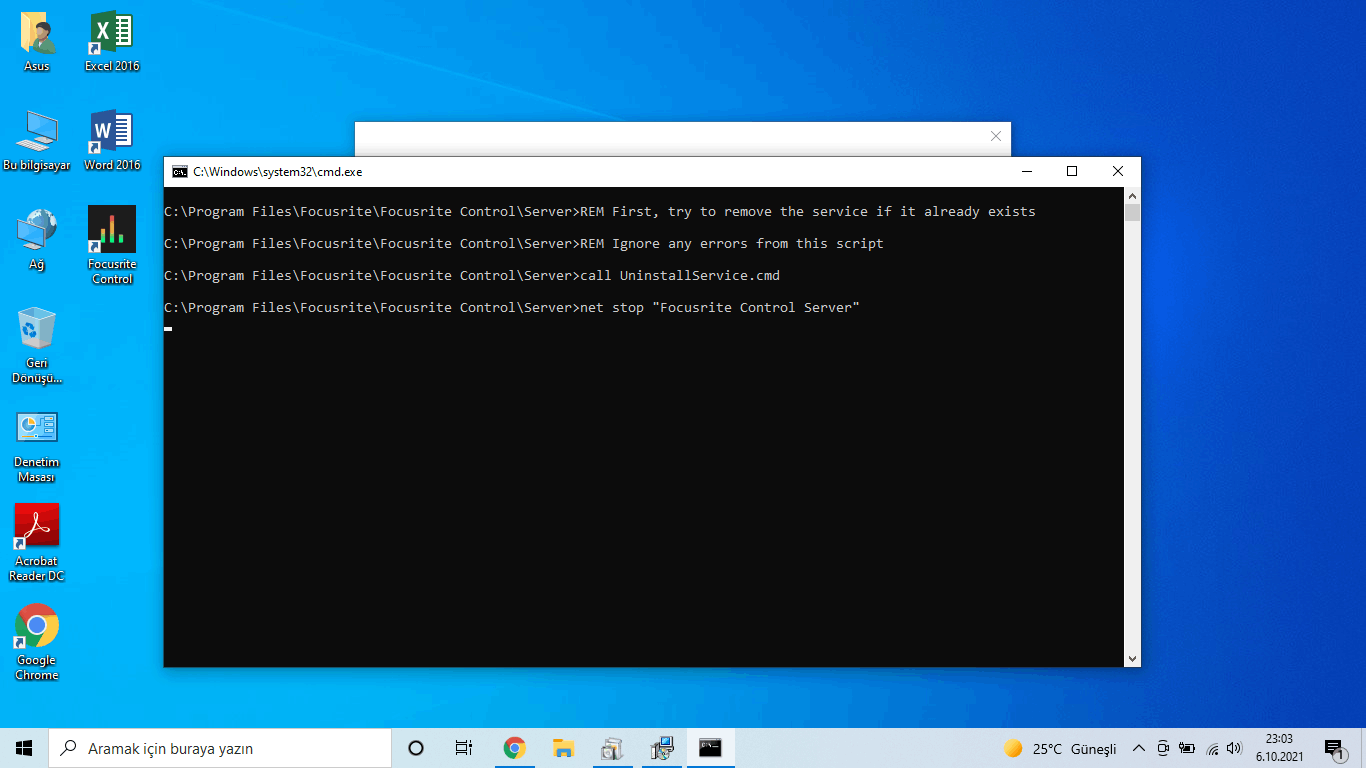
Task: Minimize the cmd.exe window
Action: (1026, 172)
